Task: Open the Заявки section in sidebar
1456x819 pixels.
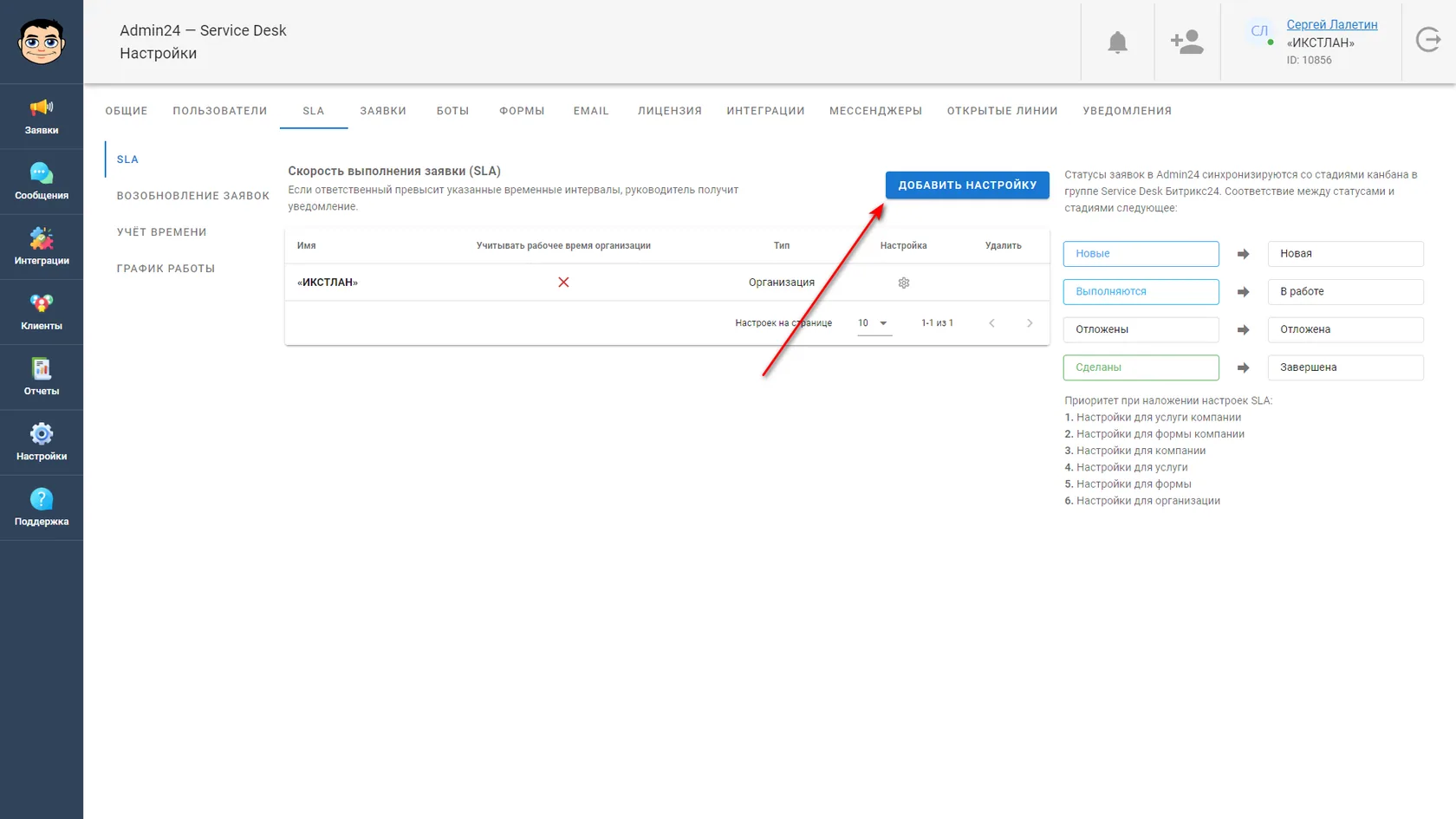Action: pos(42,117)
